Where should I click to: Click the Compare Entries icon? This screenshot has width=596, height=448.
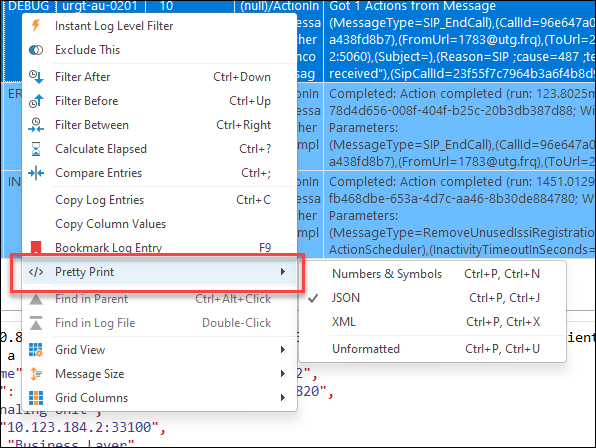pyautogui.click(x=36, y=173)
